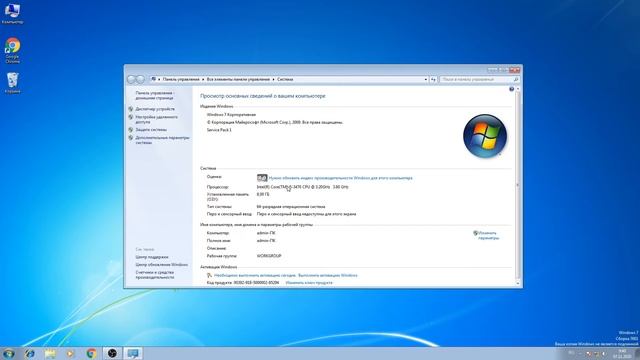The width and height of the screenshot is (640, 360).
Task: Click the WORKGROUP value text
Action: pyautogui.click(x=269, y=256)
